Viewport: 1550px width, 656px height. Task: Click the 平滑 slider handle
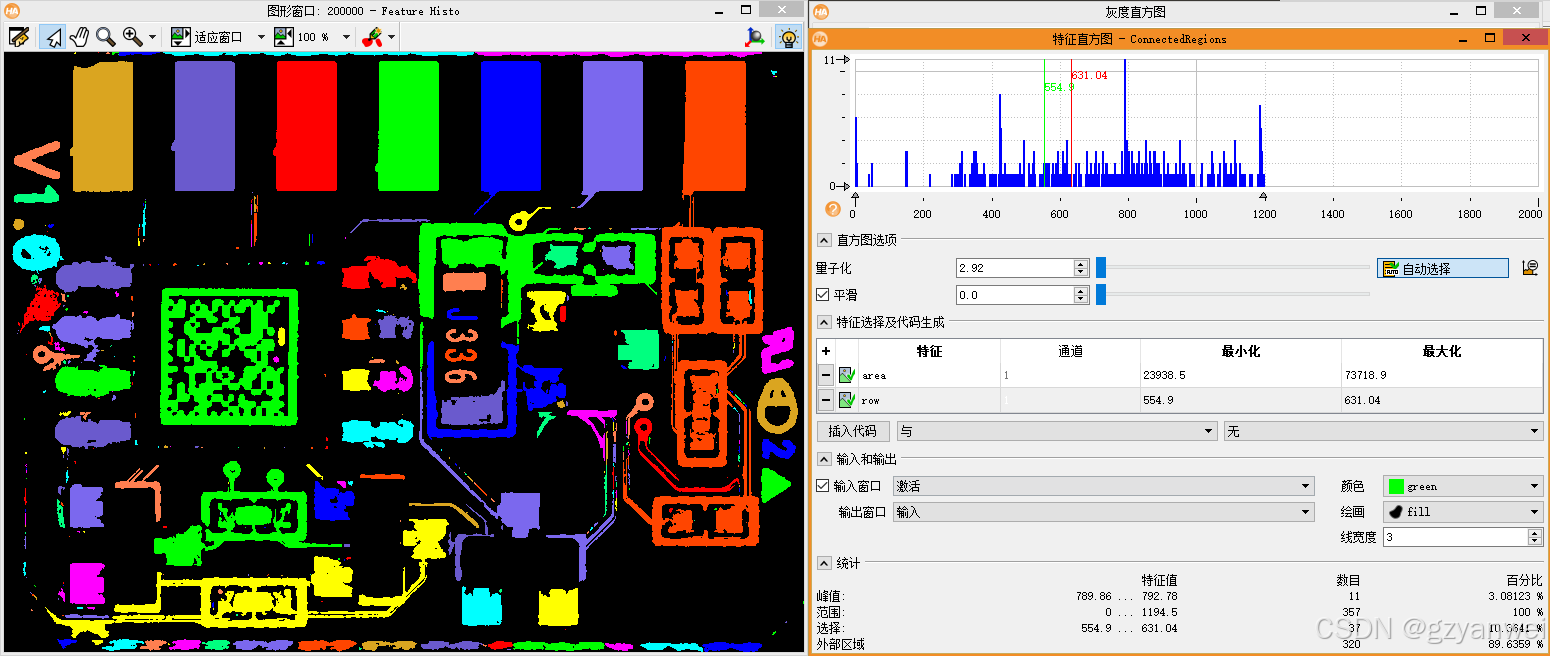tap(1101, 294)
